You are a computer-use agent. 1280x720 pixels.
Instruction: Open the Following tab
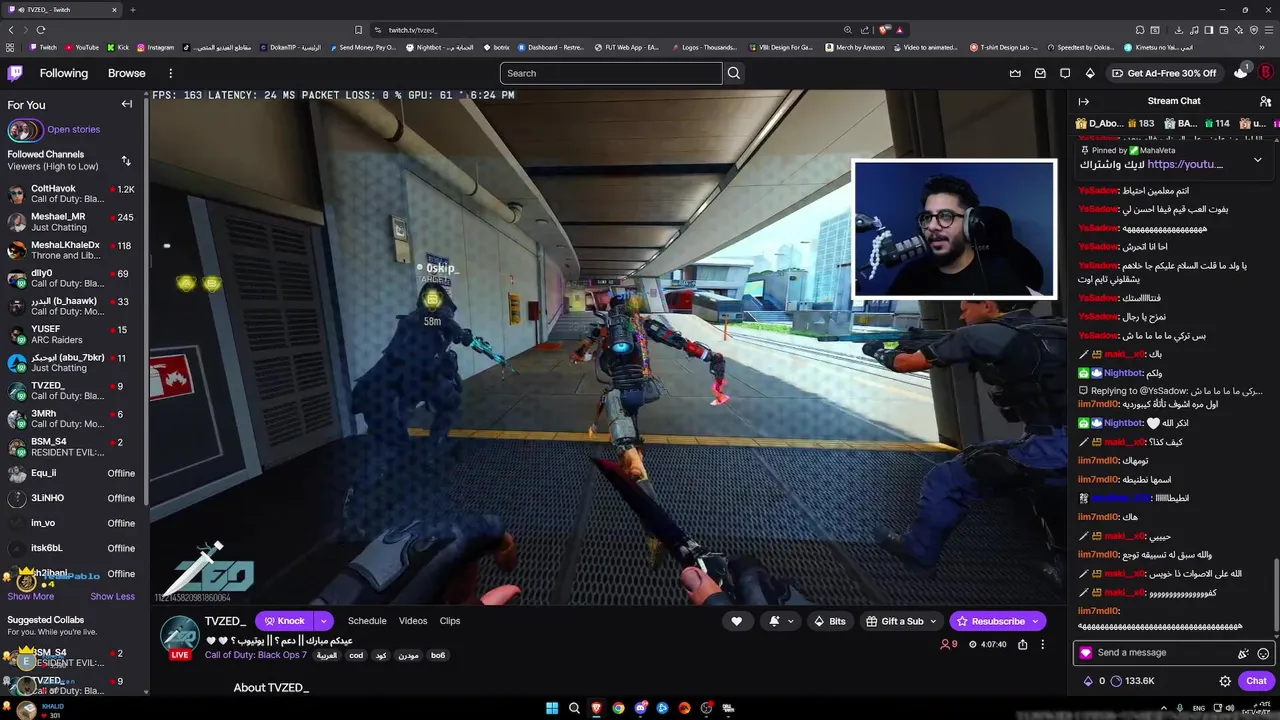[x=64, y=73]
